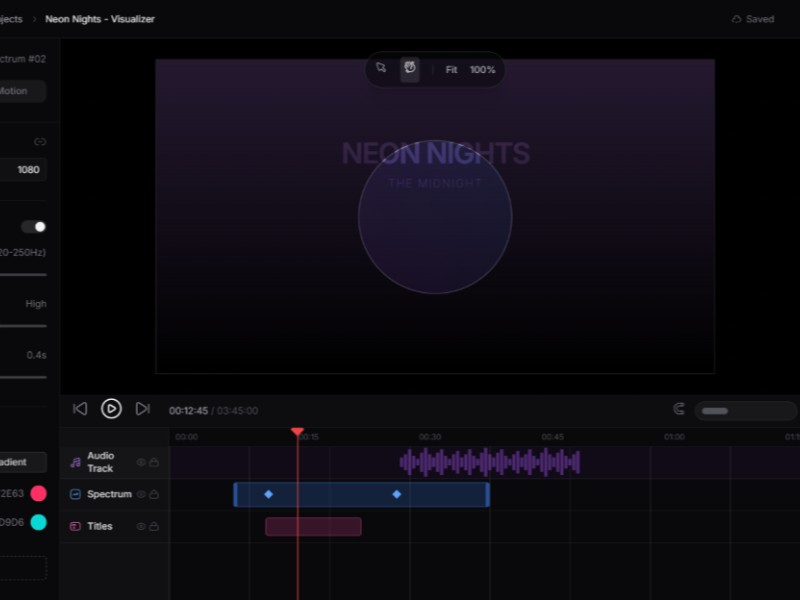Click the Spectrum track type icon

click(75, 494)
